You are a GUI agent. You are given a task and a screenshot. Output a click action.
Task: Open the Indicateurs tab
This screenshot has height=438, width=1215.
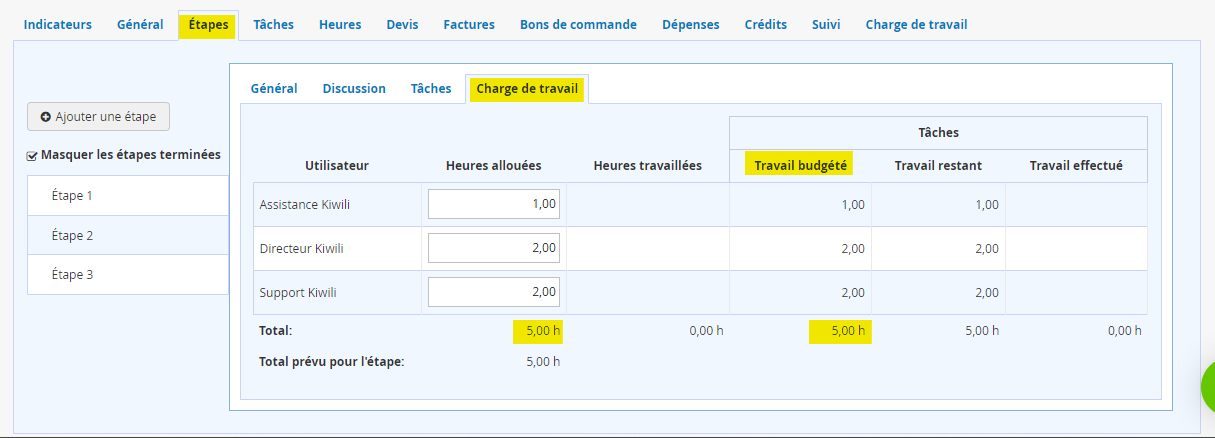click(x=58, y=24)
